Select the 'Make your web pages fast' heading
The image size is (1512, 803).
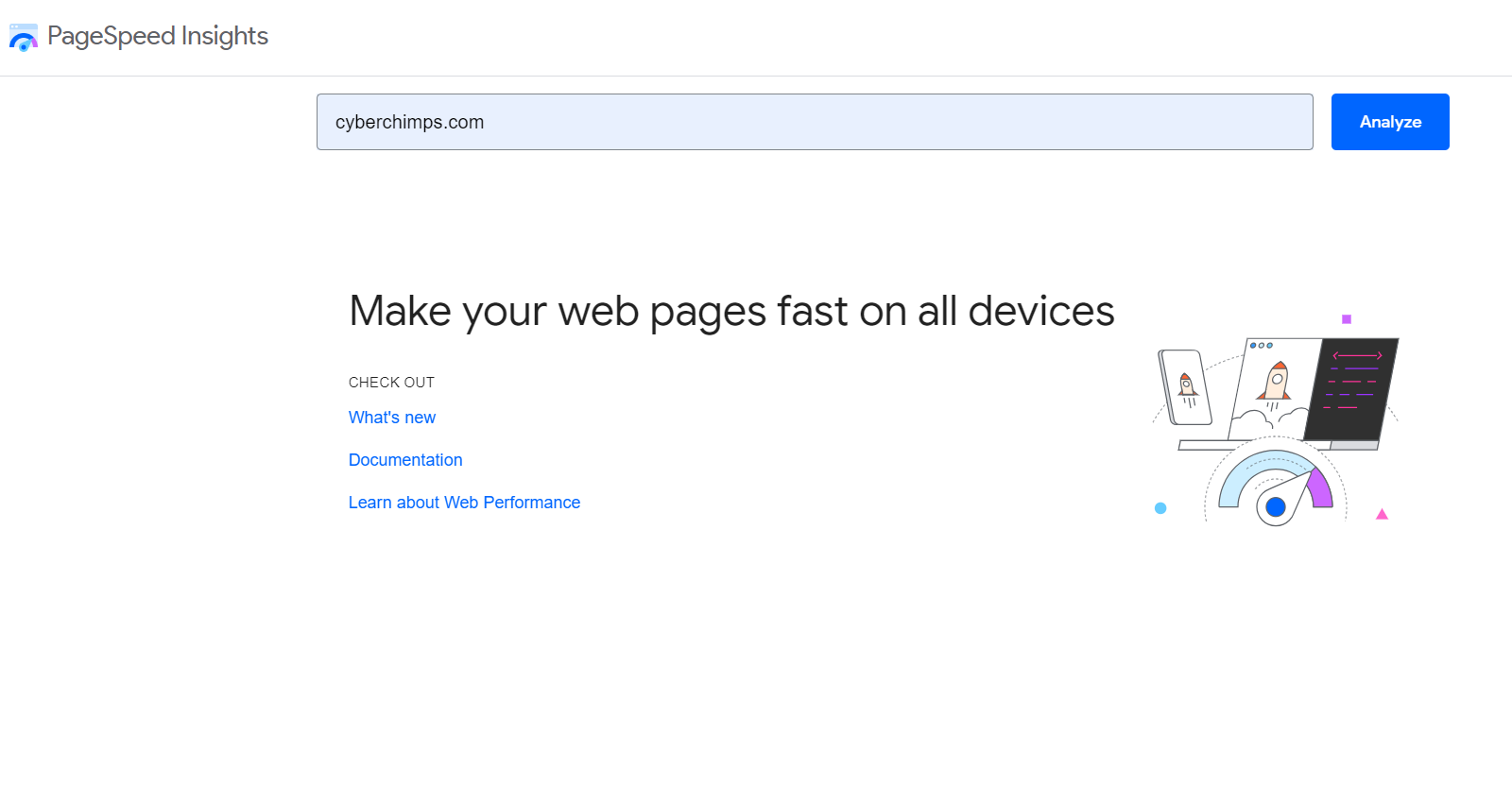pyautogui.click(x=731, y=312)
